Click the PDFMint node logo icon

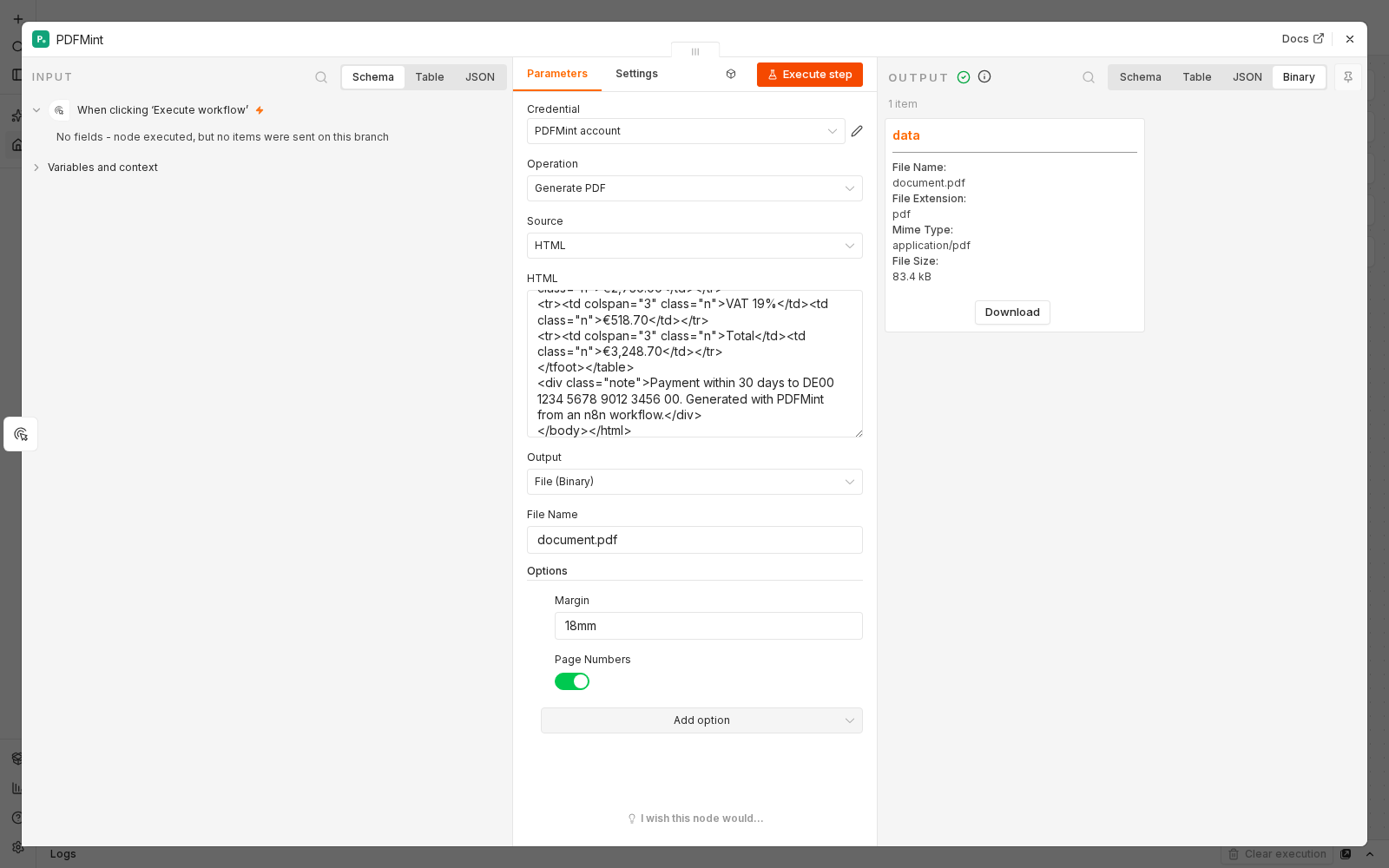[x=41, y=39]
